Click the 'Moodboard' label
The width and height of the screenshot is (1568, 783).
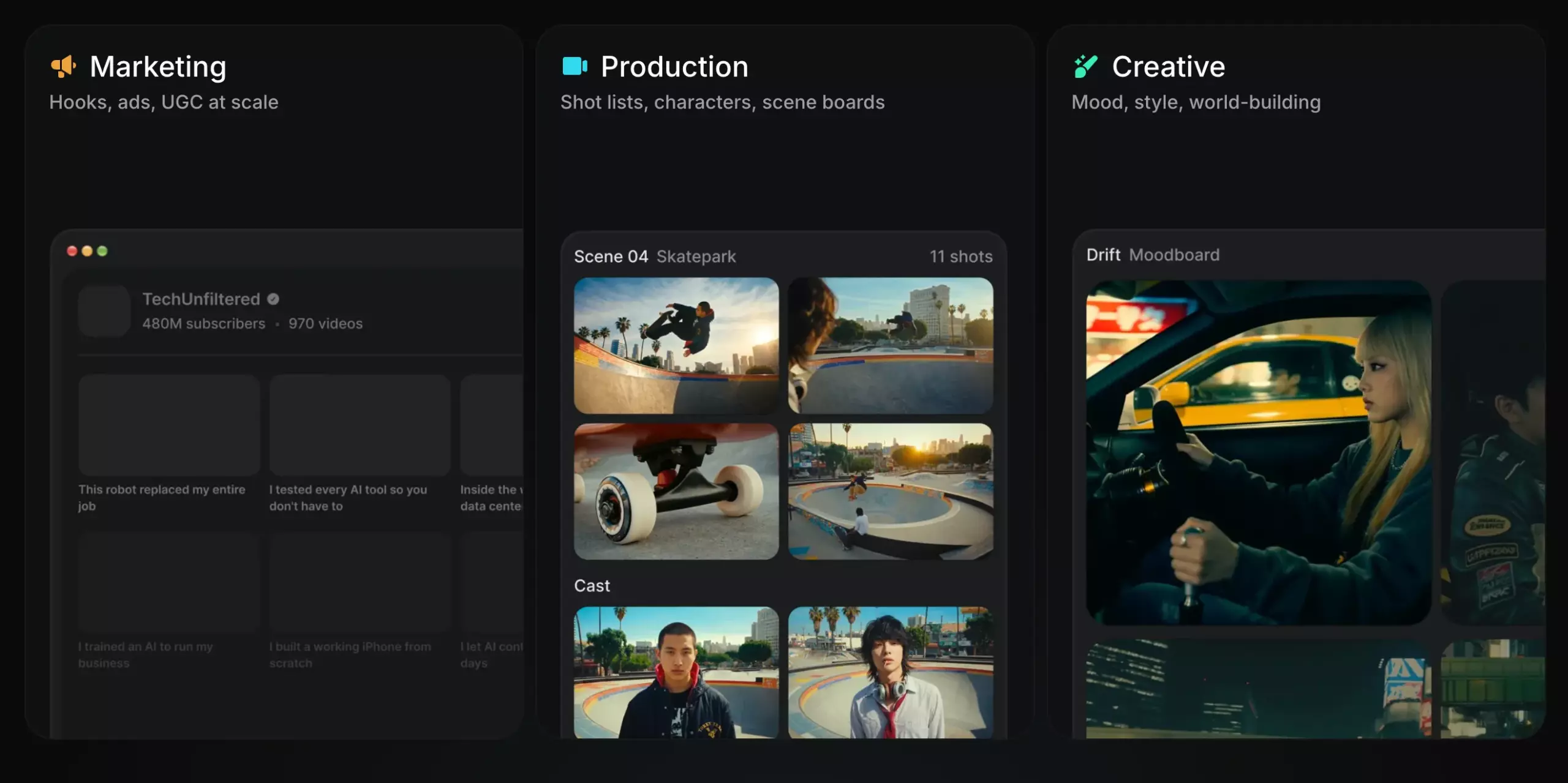click(1174, 255)
